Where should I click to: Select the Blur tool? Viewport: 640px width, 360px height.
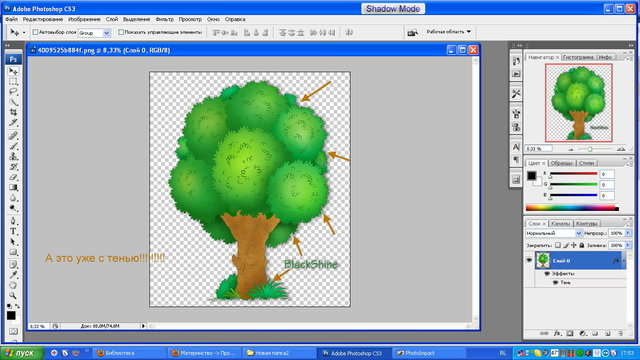13,198
